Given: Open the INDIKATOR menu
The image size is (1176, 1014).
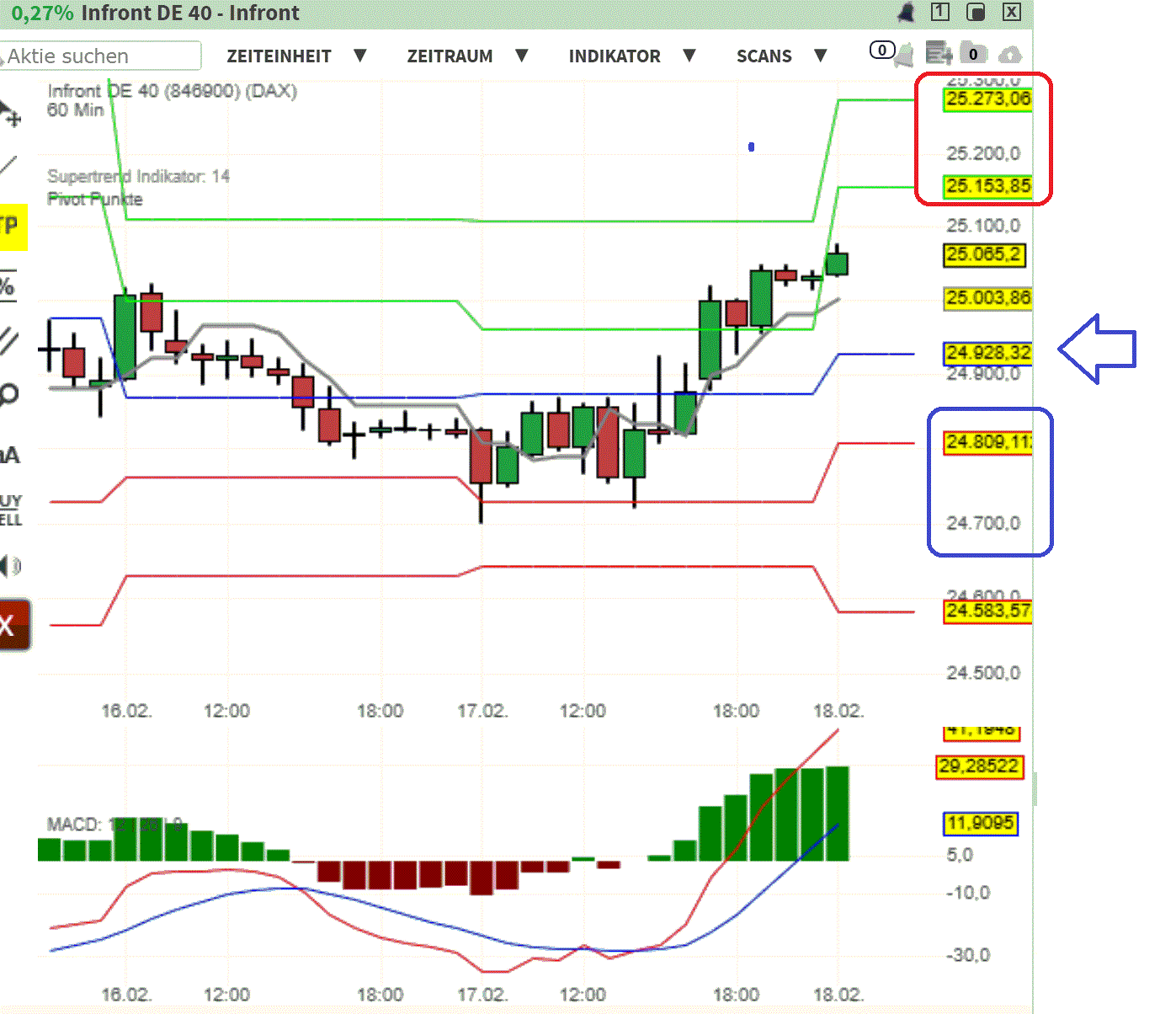Looking at the screenshot, I should (615, 56).
